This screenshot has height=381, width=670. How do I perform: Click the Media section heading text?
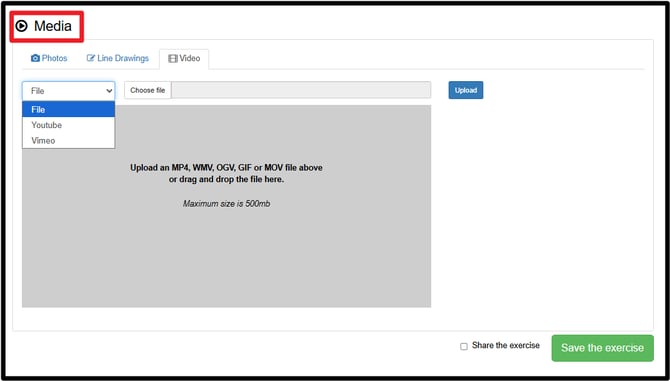[53, 26]
